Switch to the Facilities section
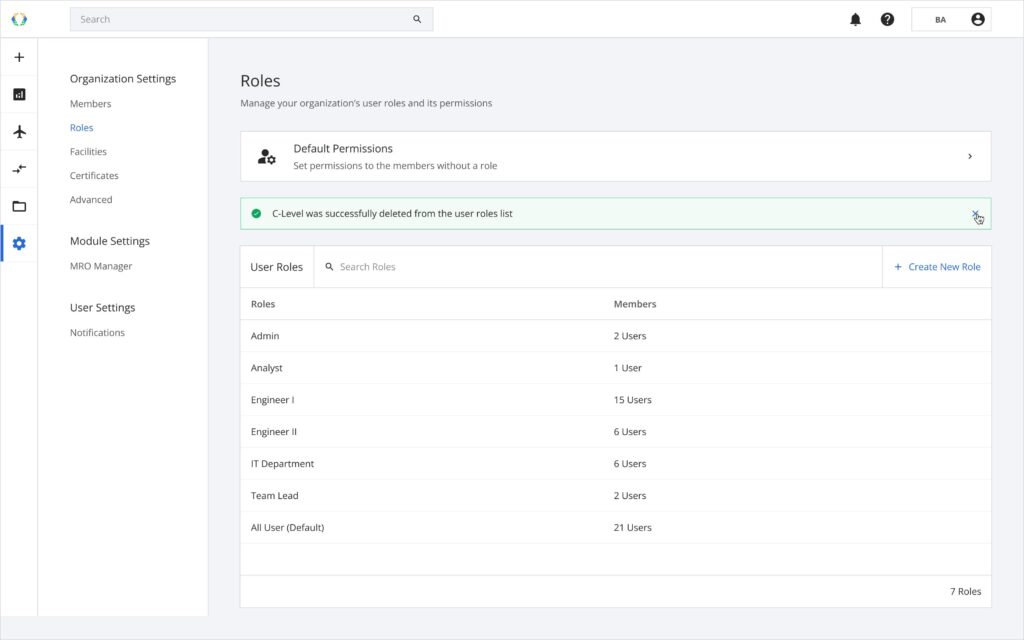The image size is (1024, 640). pyautogui.click(x=88, y=151)
